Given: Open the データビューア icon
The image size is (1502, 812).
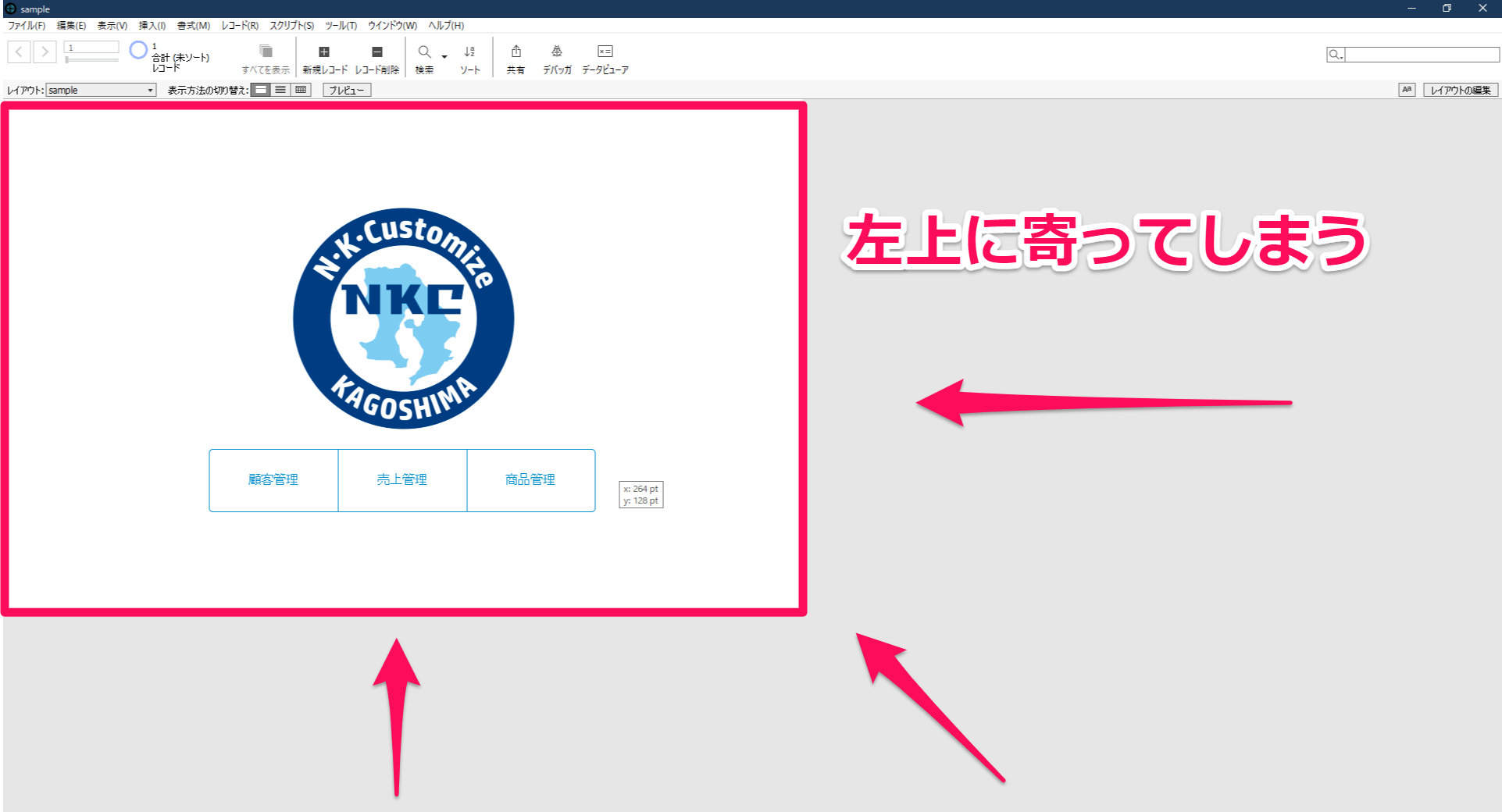Looking at the screenshot, I should pyautogui.click(x=605, y=52).
